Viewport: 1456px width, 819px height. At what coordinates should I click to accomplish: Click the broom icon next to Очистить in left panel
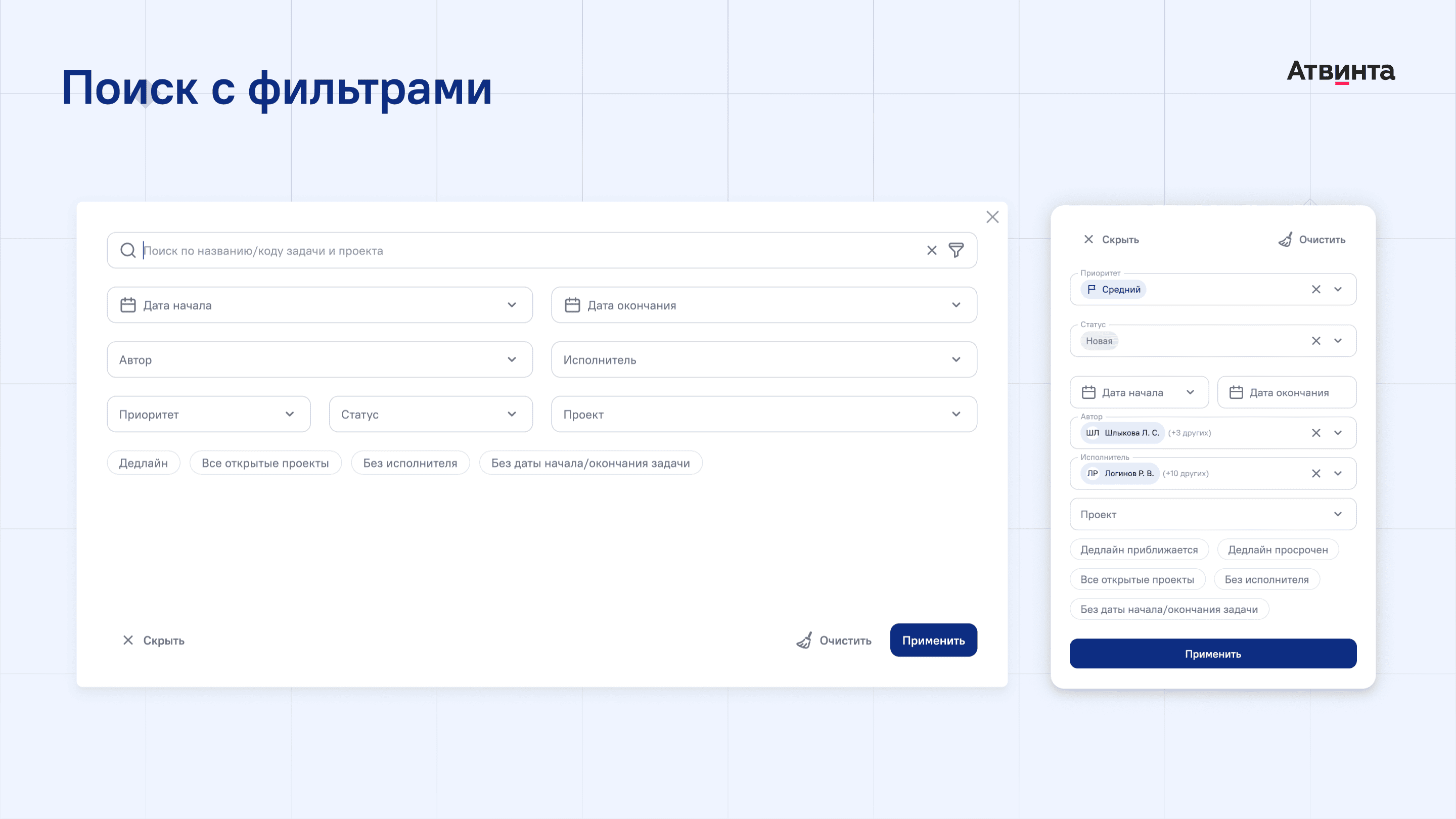pos(804,641)
